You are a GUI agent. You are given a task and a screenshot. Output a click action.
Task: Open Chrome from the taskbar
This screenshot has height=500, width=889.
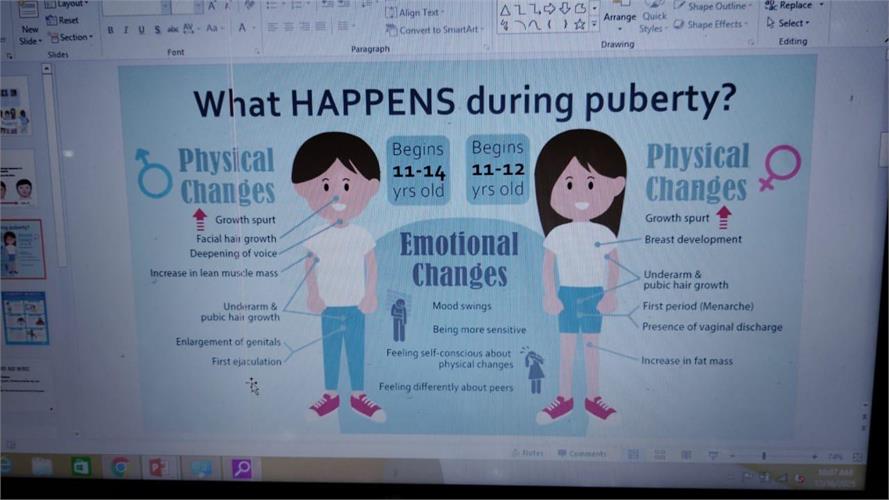pos(119,467)
